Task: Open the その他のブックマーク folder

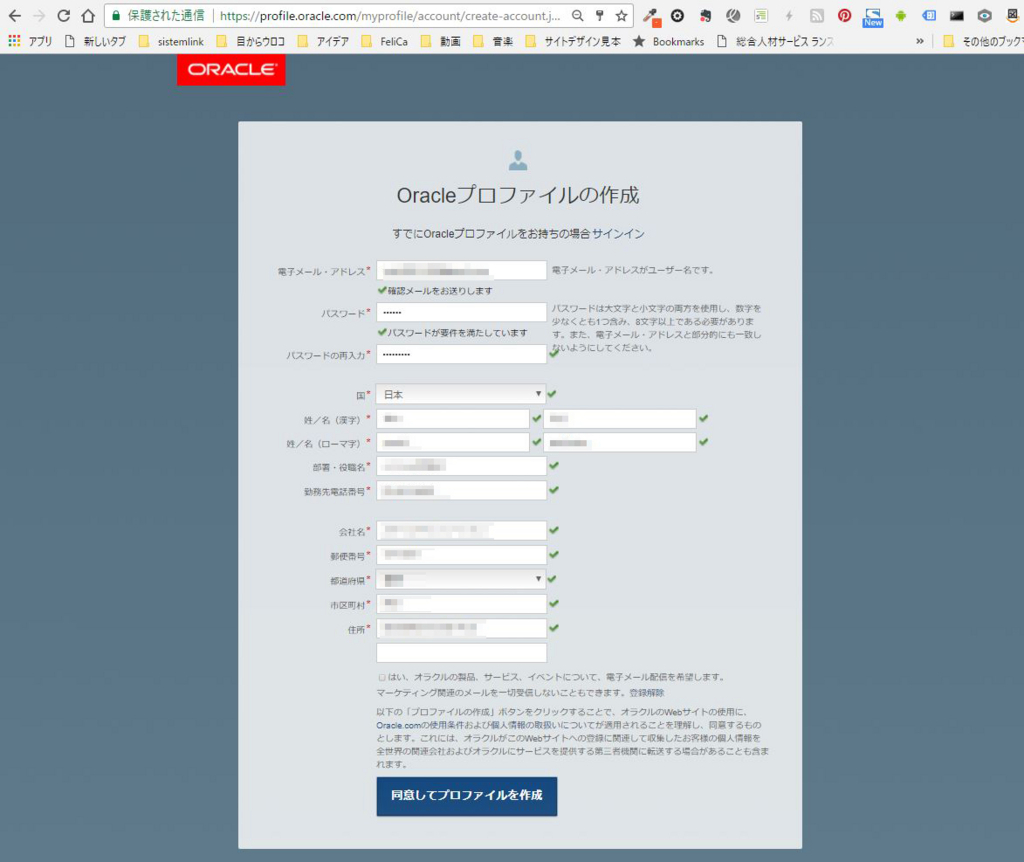Action: coord(983,41)
